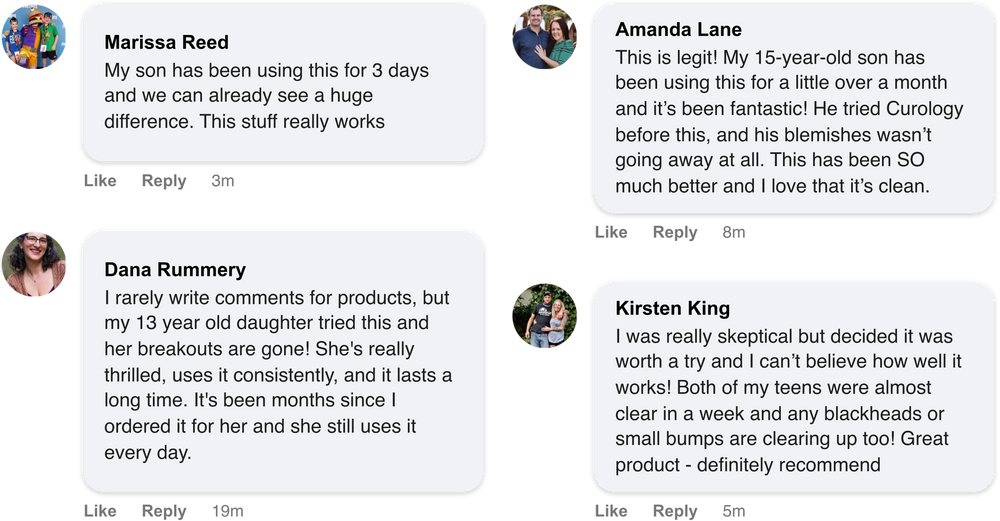This screenshot has height=521, width=1000.
Task: Like Kirsten King's comment
Action: point(611,510)
